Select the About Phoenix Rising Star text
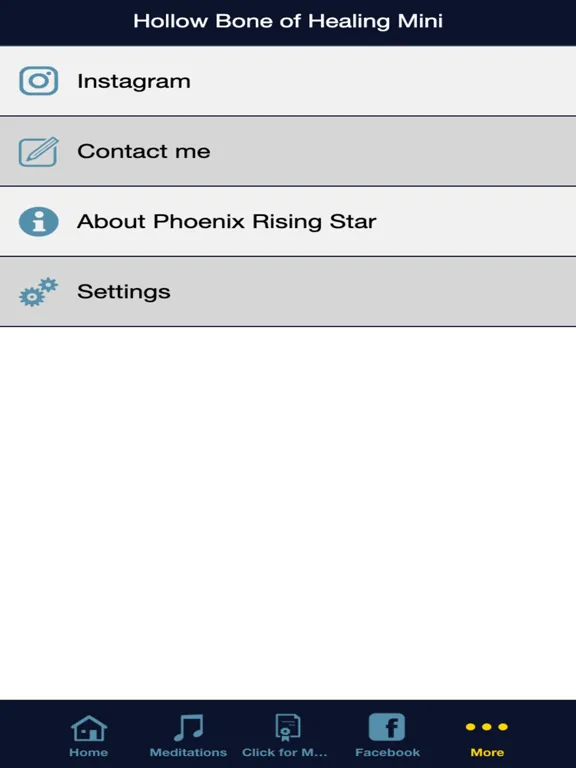This screenshot has height=768, width=576. 227,221
